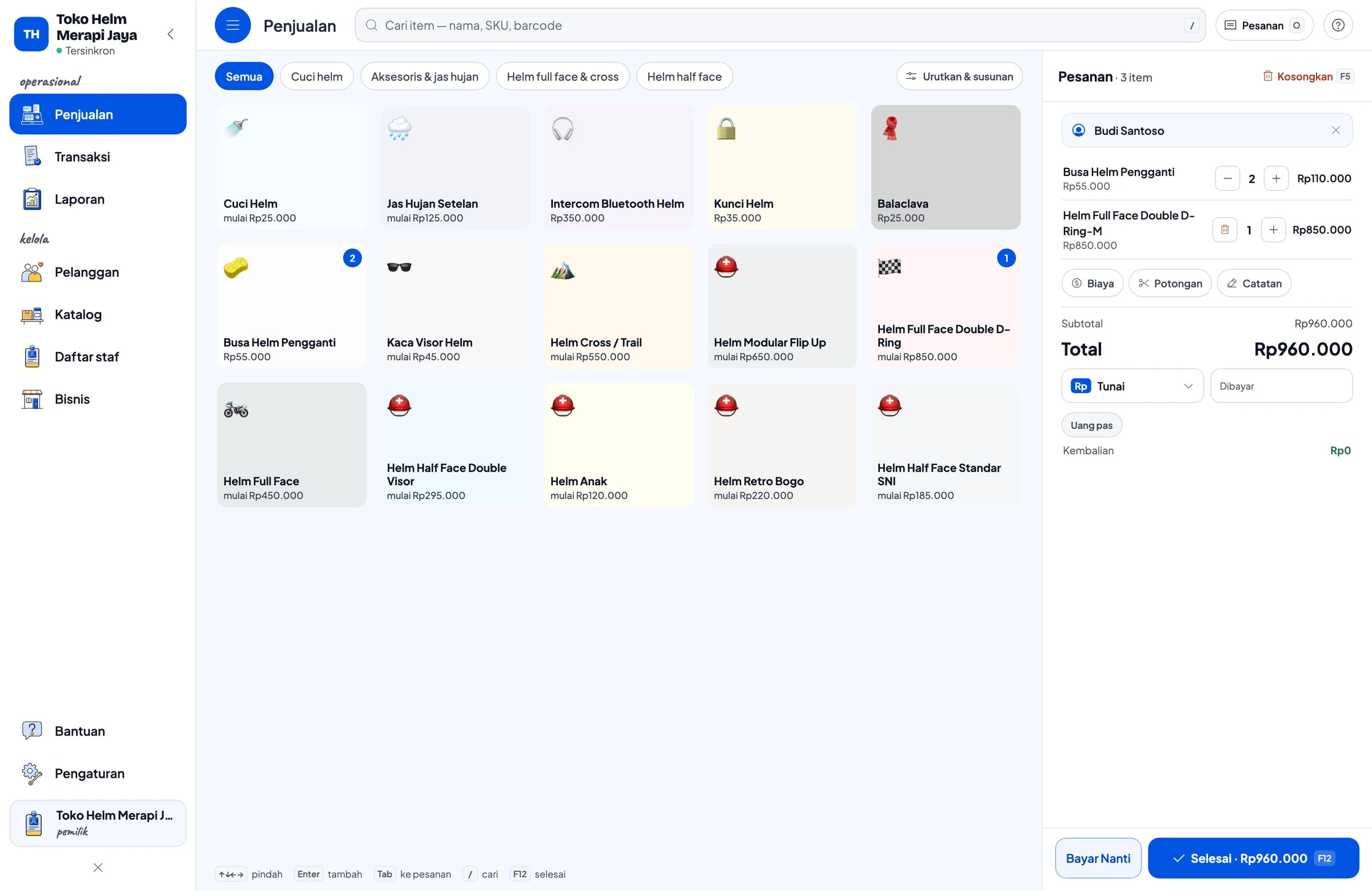Filter by Helm half face category

click(684, 77)
